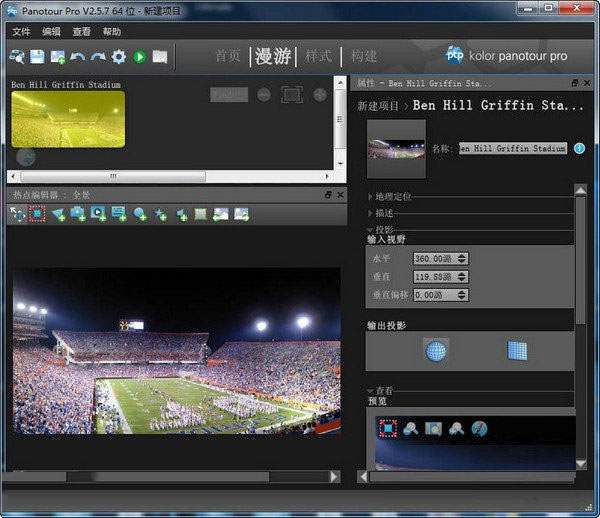Expand the 地理定位 section
This screenshot has width=600, height=518.
391,197
